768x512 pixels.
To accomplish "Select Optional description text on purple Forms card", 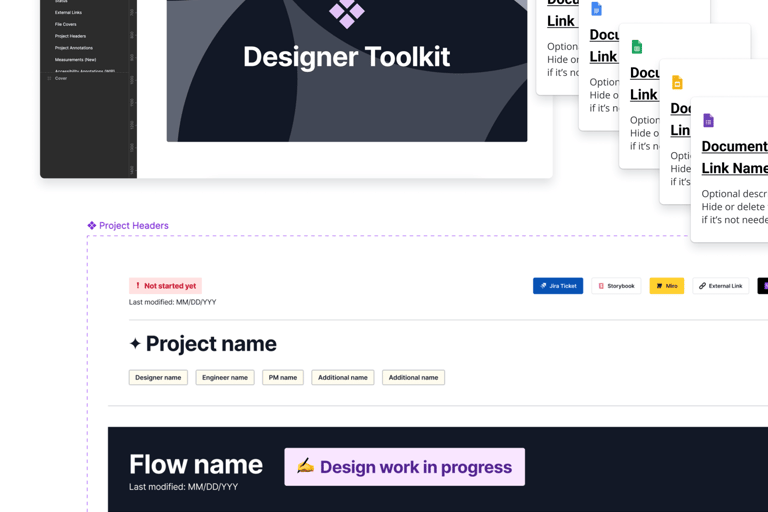I will (x=735, y=207).
